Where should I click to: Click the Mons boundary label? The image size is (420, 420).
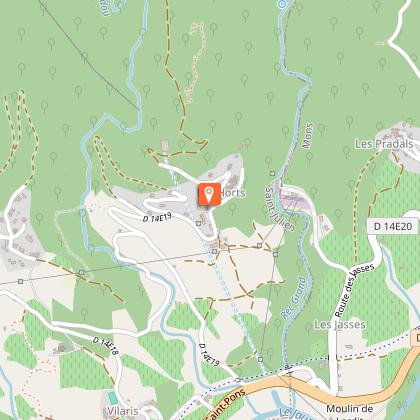click(307, 135)
